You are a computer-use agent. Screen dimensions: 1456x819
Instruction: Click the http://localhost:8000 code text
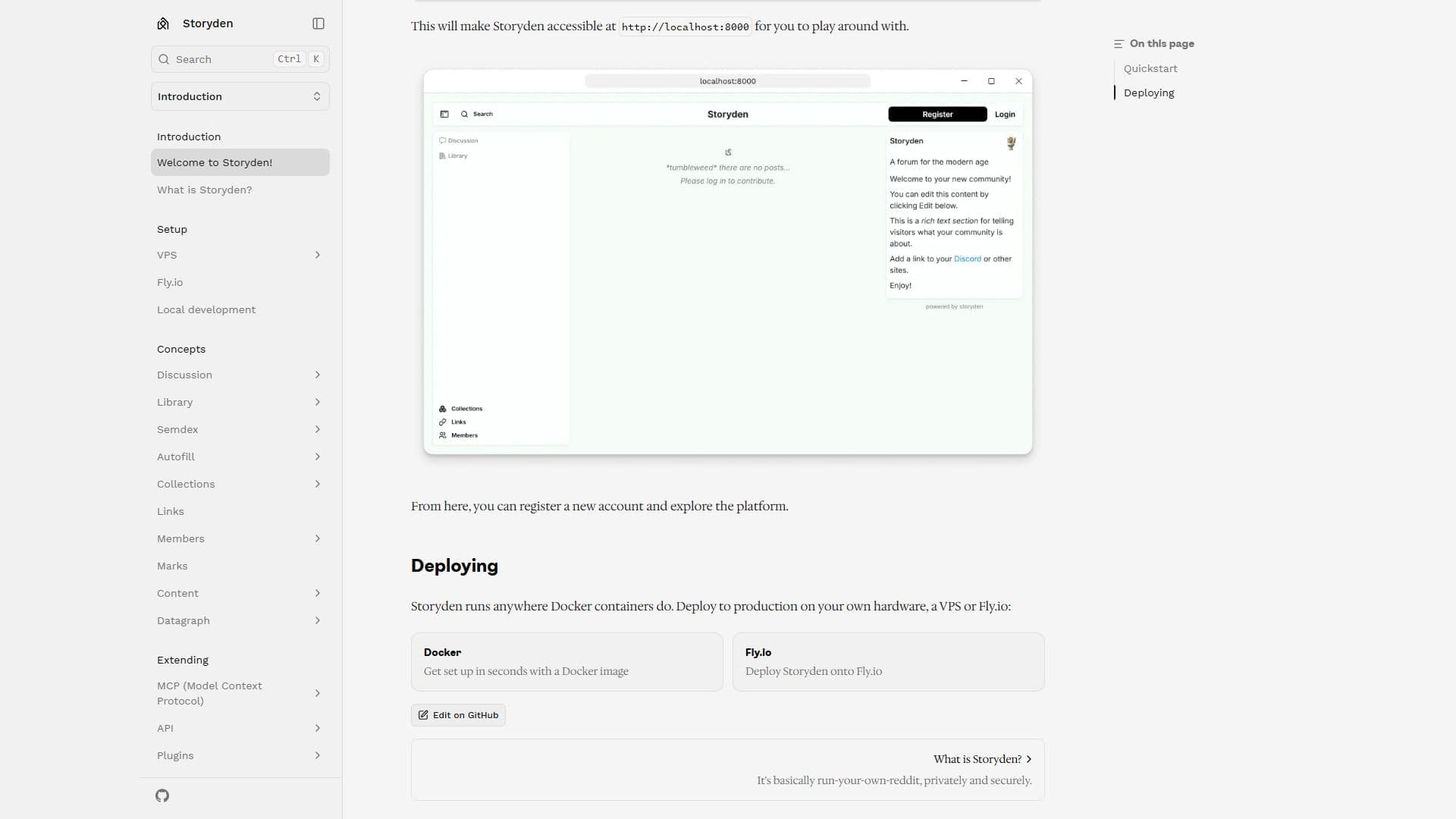pos(685,27)
